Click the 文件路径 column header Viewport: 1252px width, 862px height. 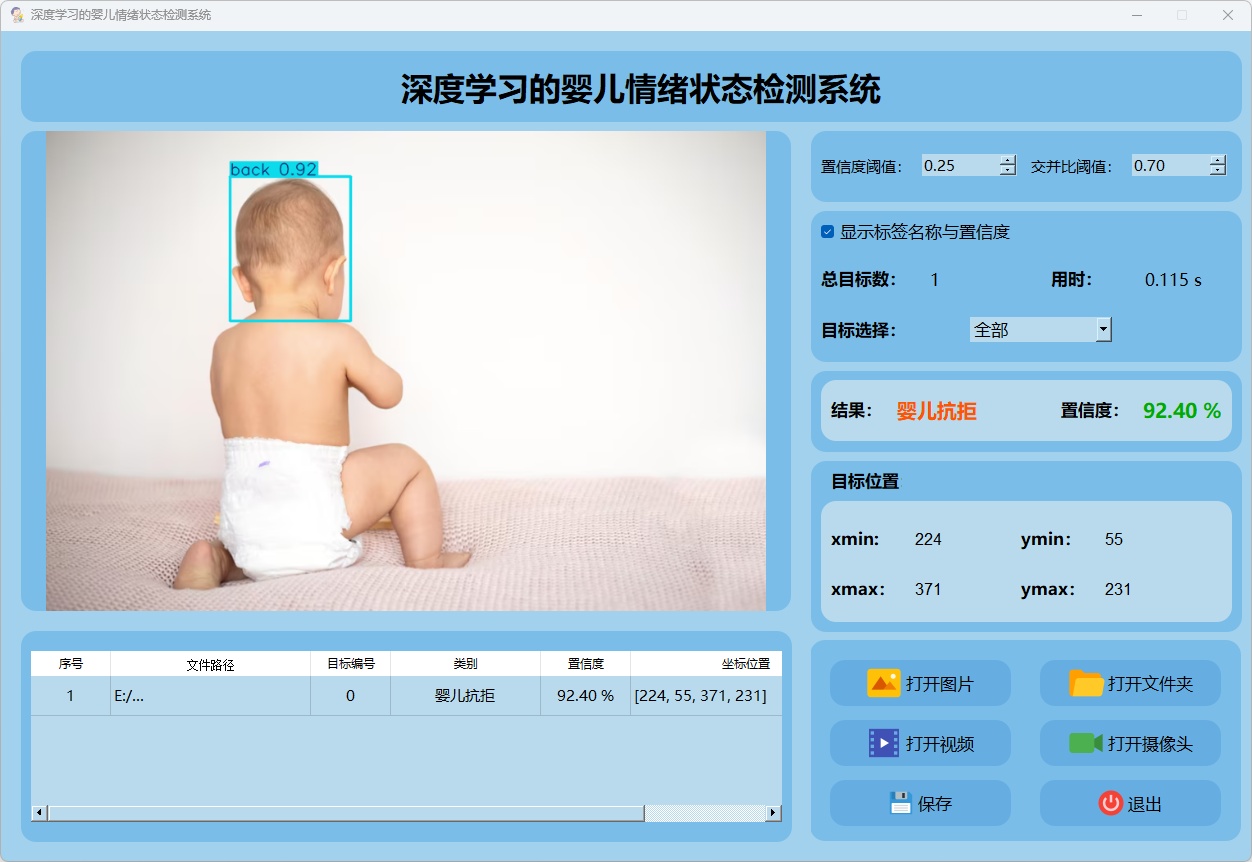pos(211,664)
